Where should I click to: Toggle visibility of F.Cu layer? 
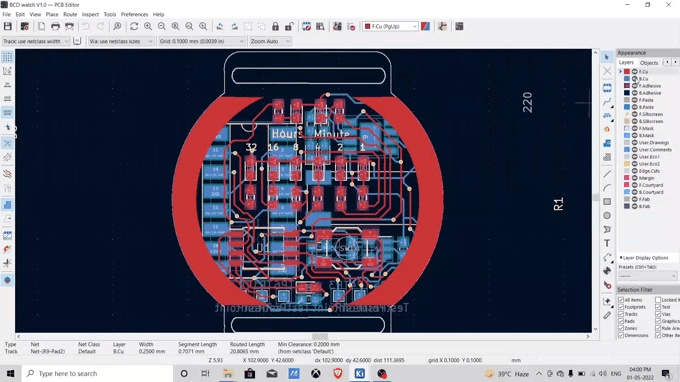(634, 72)
